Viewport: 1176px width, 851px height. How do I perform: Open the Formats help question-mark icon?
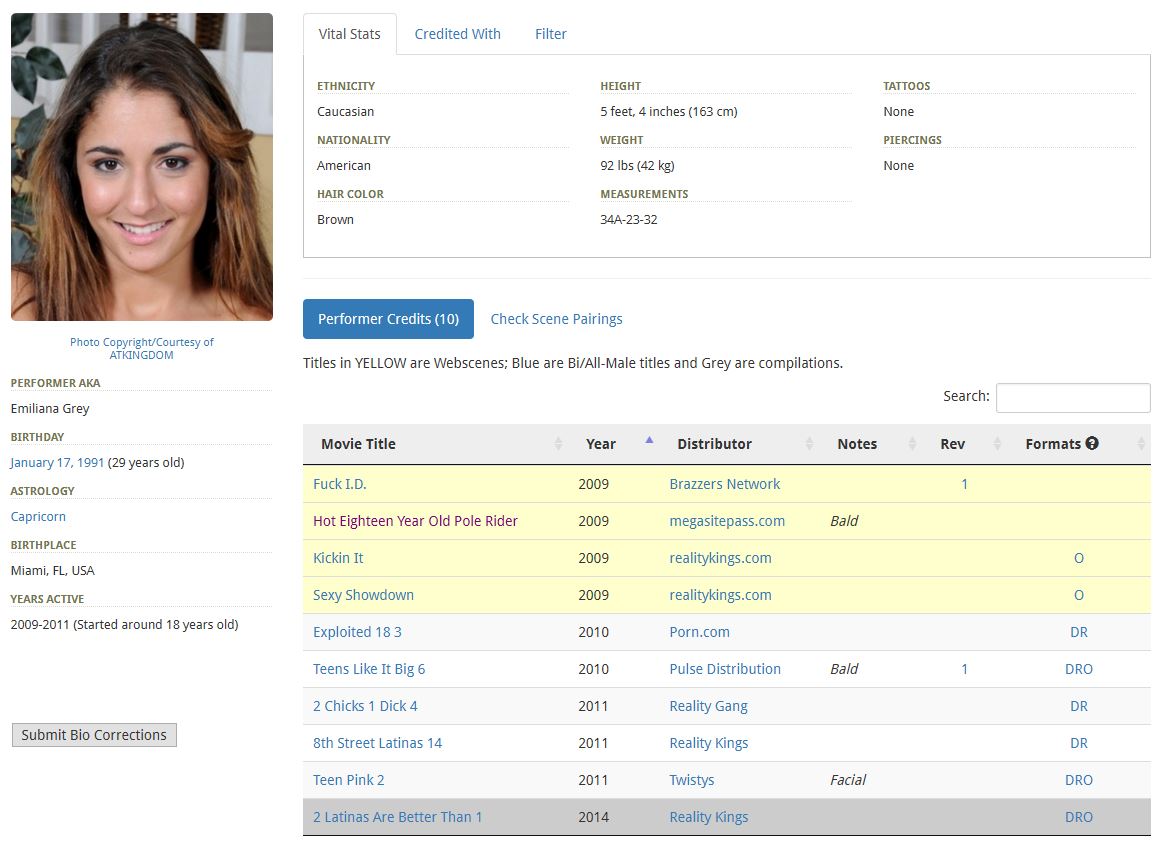pyautogui.click(x=1092, y=443)
